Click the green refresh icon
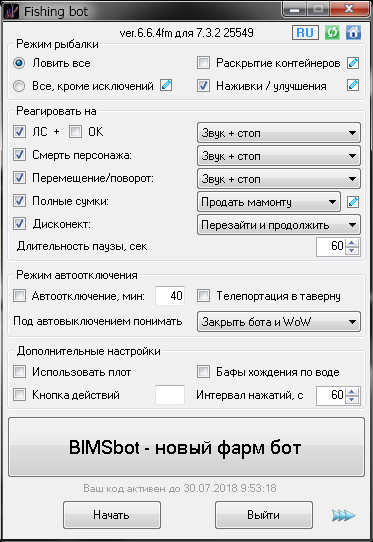373x542 pixels. coord(332,33)
